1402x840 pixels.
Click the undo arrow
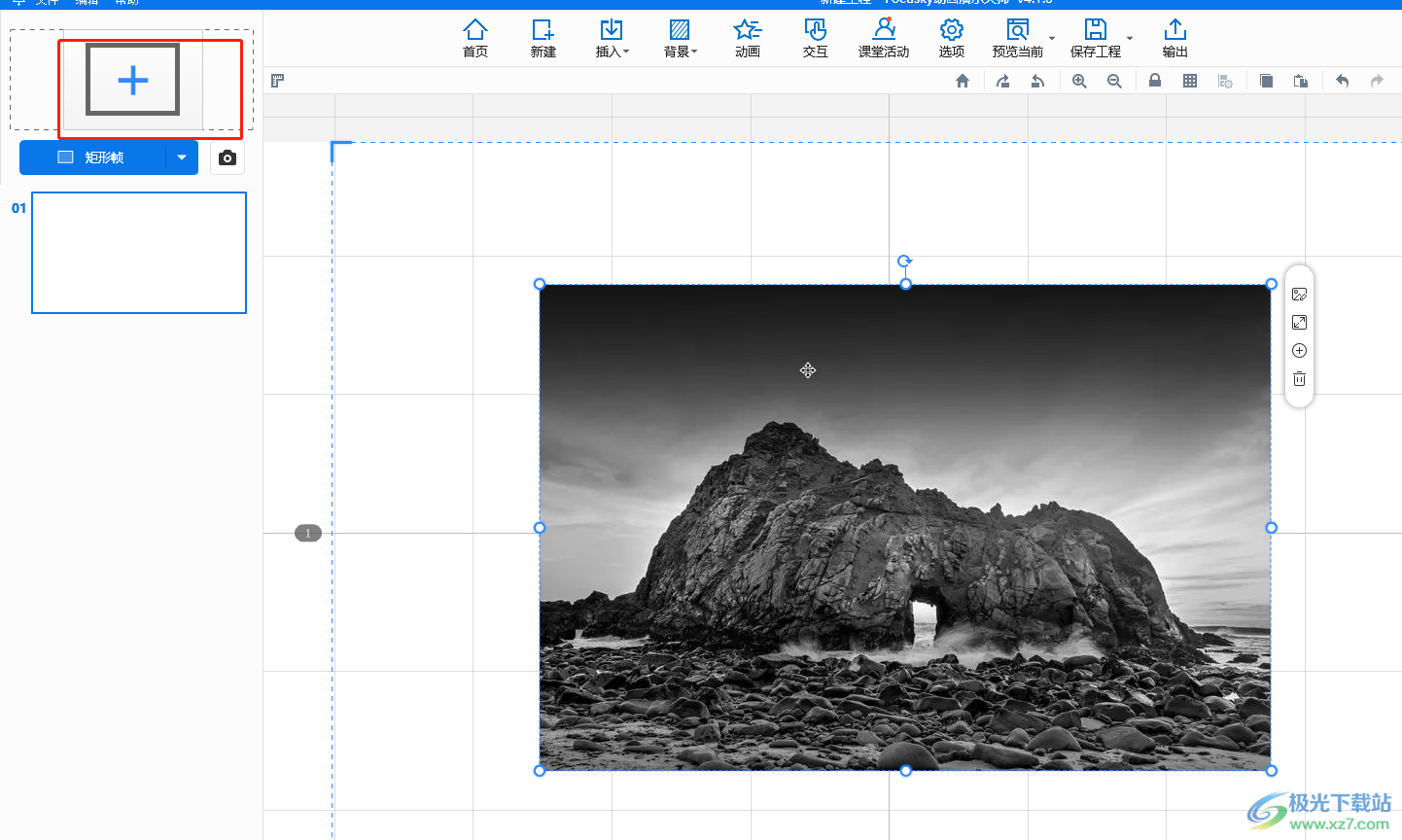coord(1342,81)
